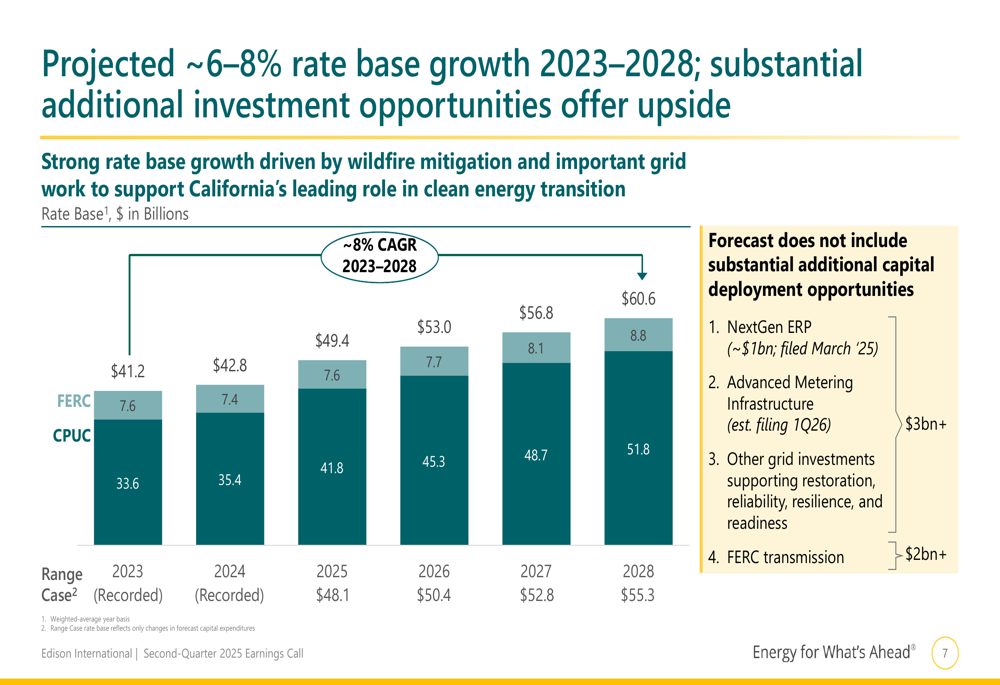Image resolution: width=1000 pixels, height=685 pixels.
Task: Click the page number 7 circle
Action: pos(945,652)
